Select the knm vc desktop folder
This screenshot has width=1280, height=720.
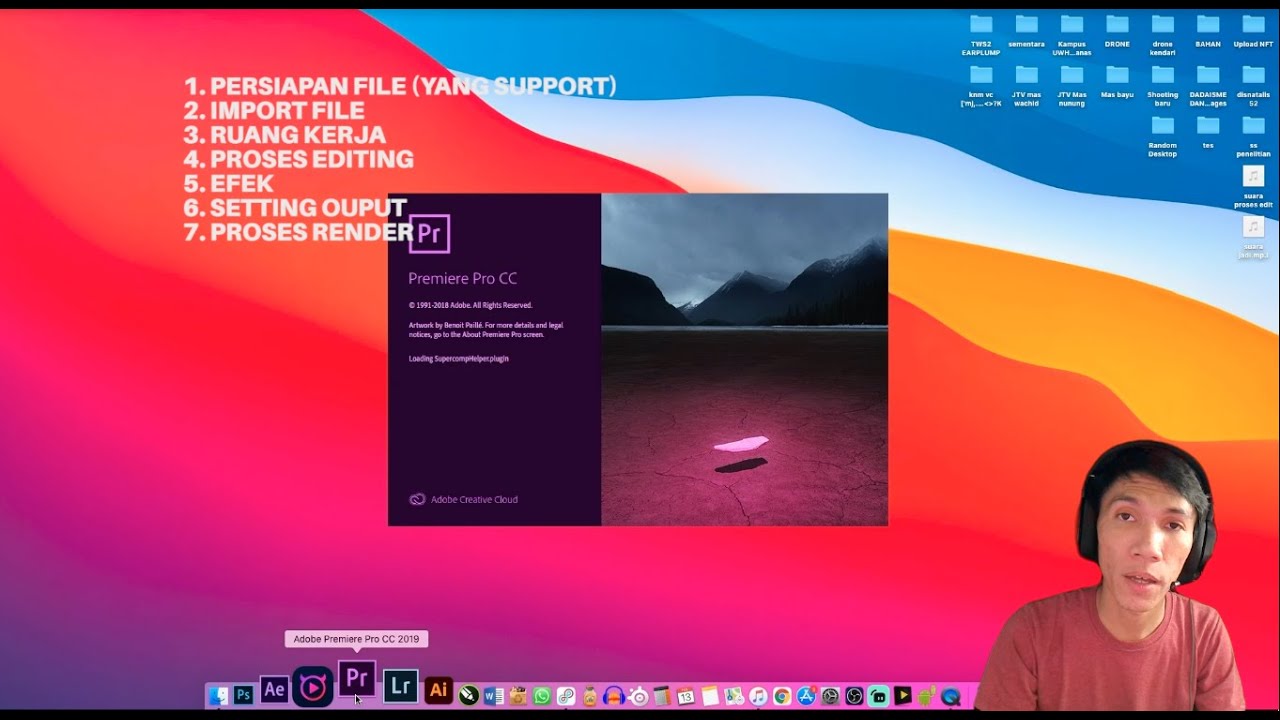pyautogui.click(x=981, y=85)
